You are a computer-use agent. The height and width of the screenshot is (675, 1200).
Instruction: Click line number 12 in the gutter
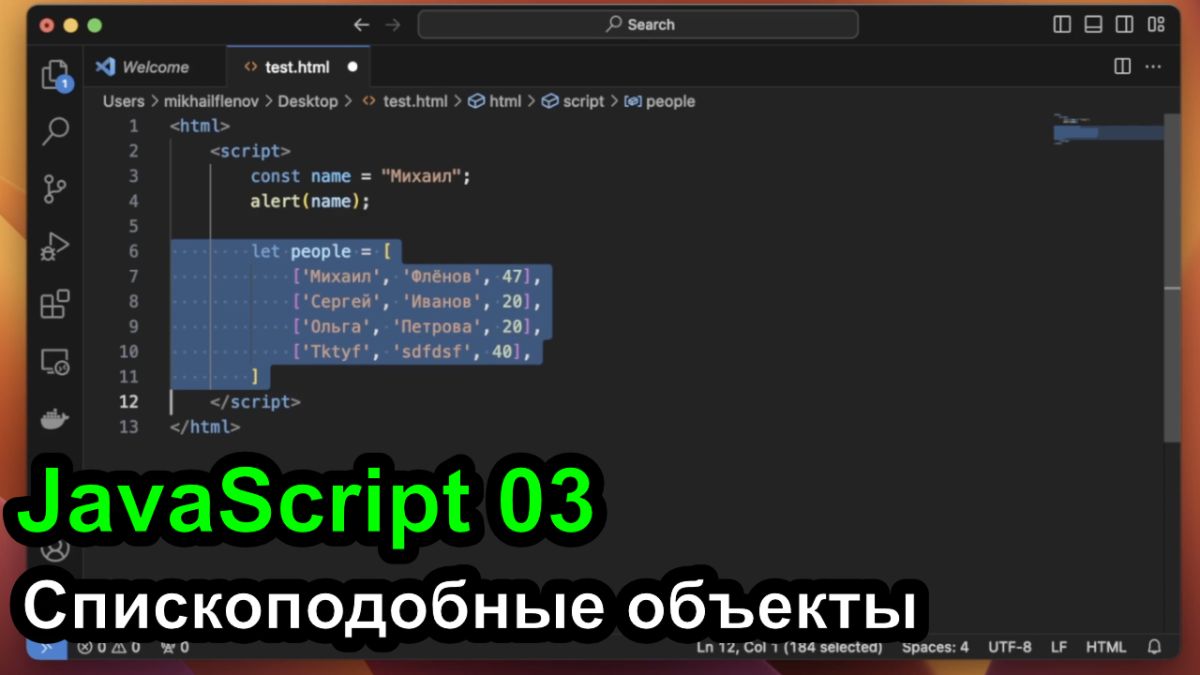(x=129, y=401)
